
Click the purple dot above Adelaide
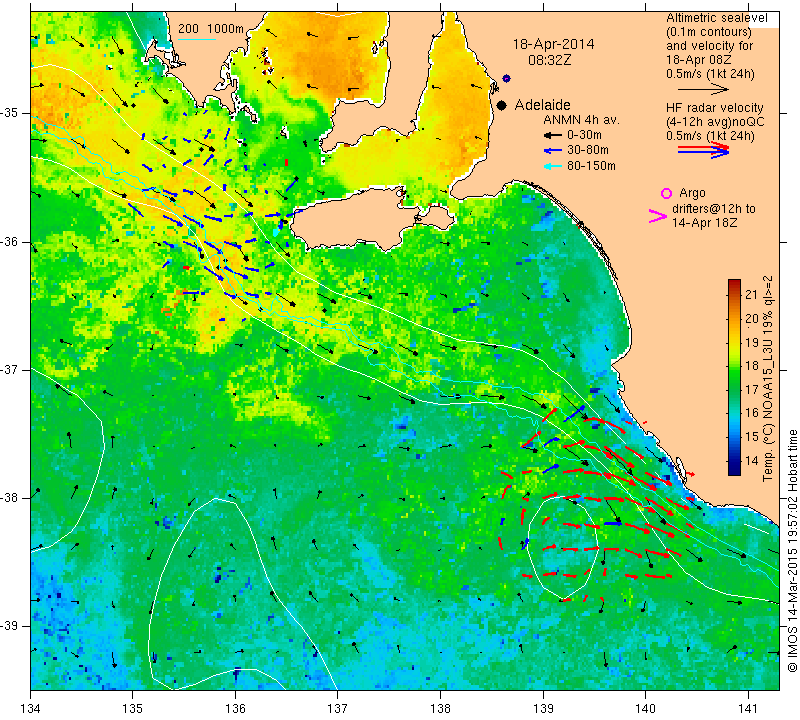506,79
